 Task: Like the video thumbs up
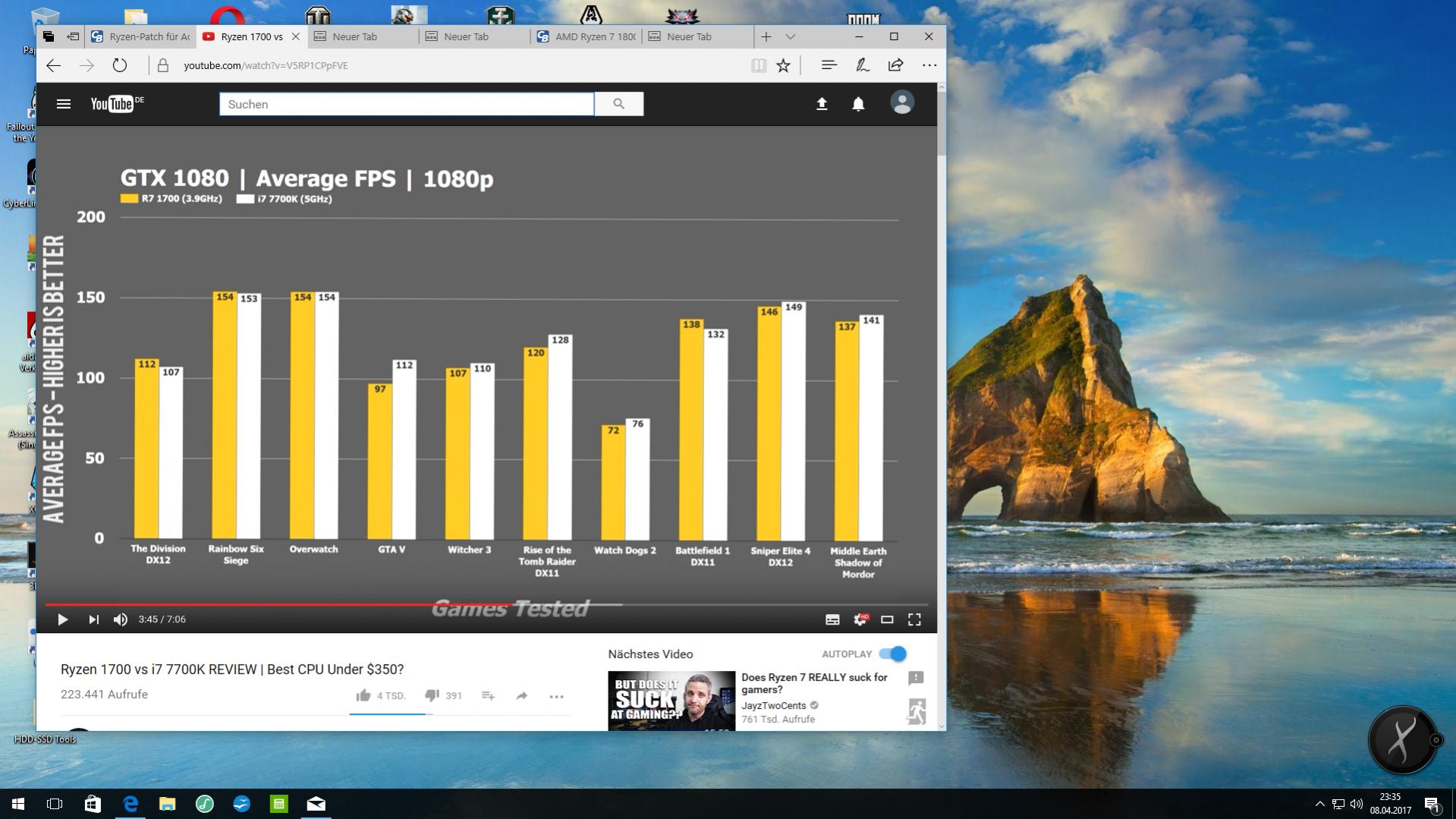tap(363, 695)
